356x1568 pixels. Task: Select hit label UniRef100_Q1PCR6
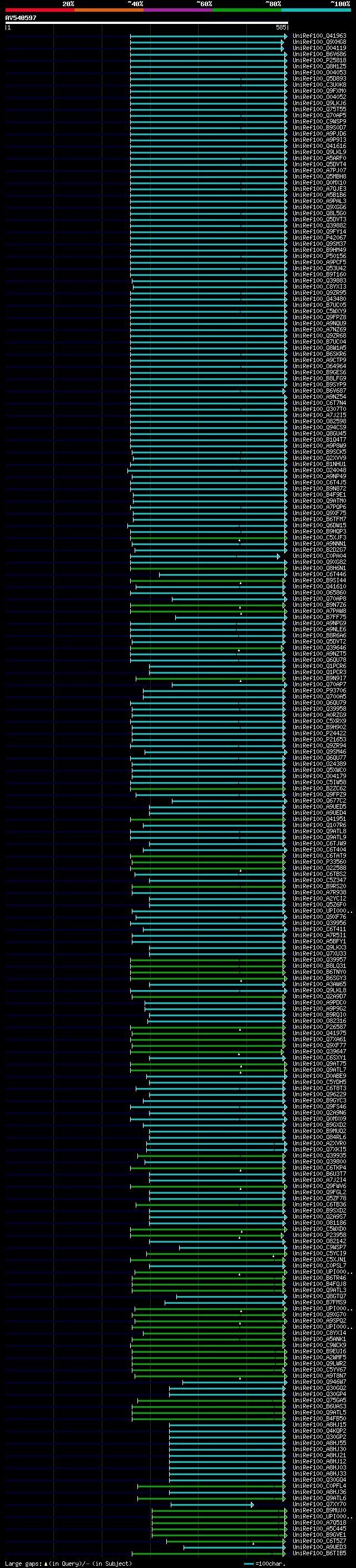pos(319,666)
